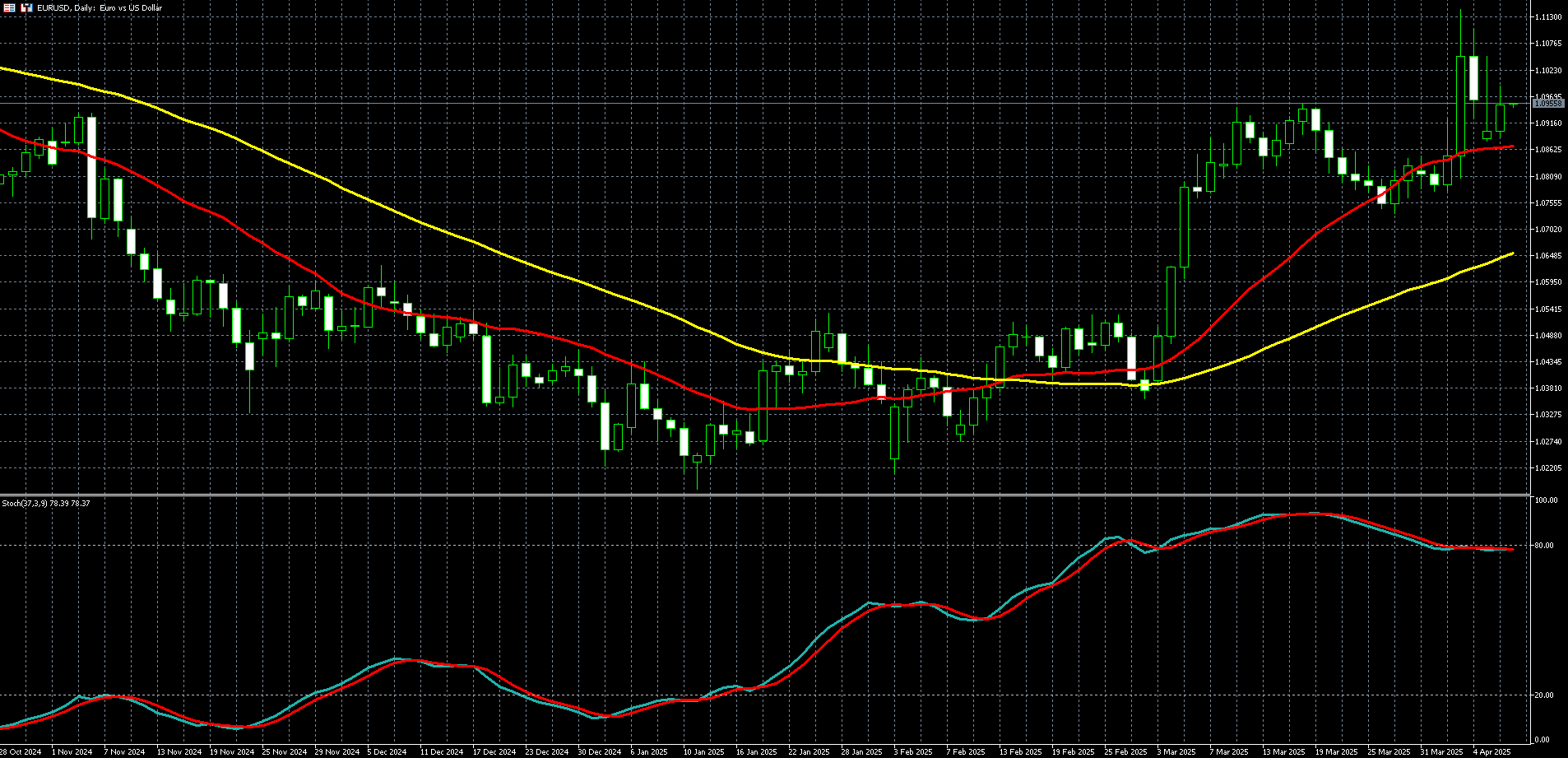Select the yellow moving average line
This screenshot has height=758, width=1568.
point(494,250)
